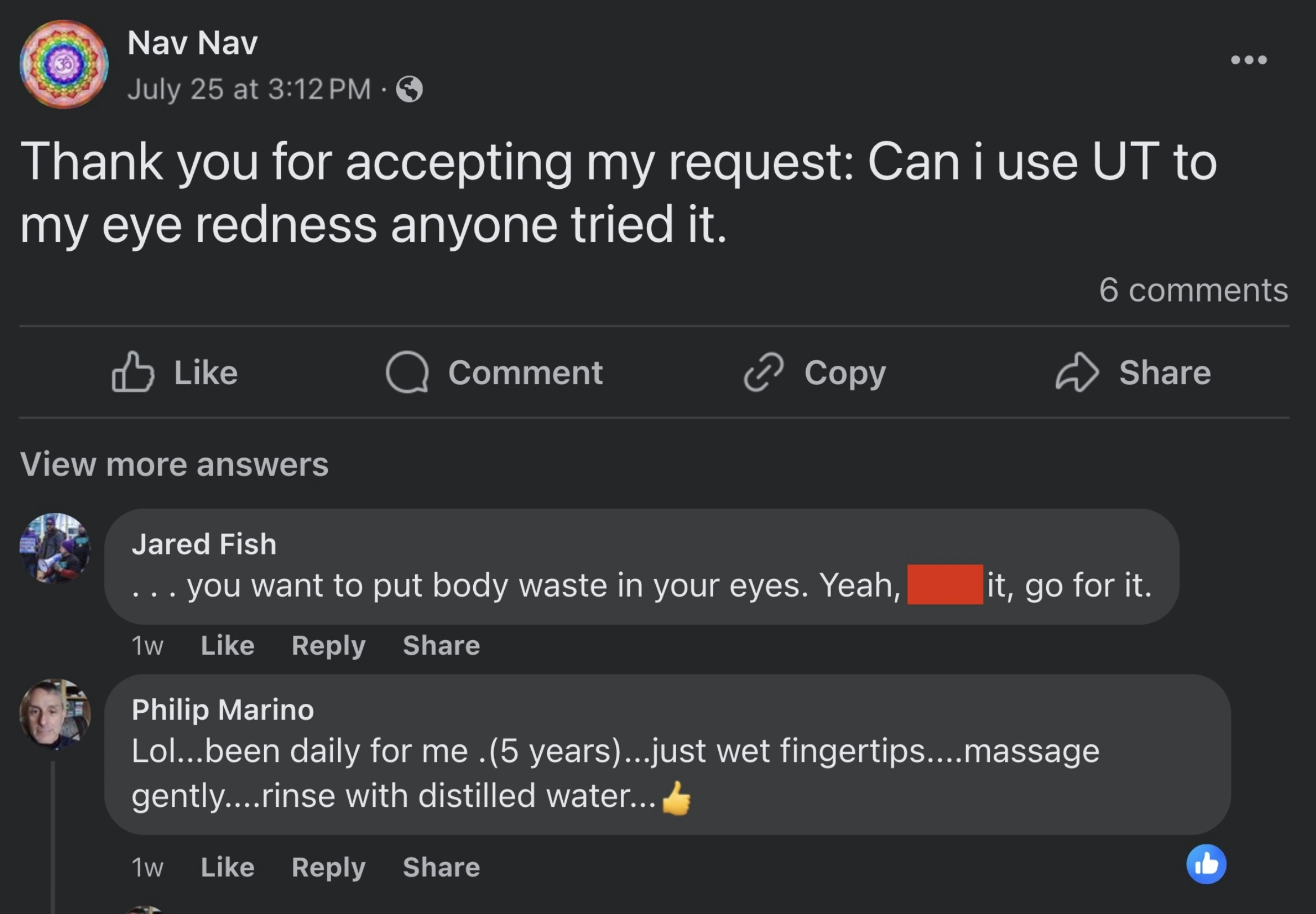Image resolution: width=1316 pixels, height=914 pixels.
Task: Click the Copy link icon
Action: 761,372
